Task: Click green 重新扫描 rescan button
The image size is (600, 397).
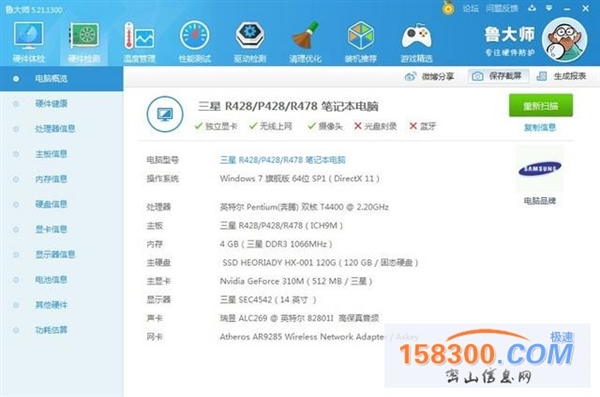Action: (x=541, y=105)
